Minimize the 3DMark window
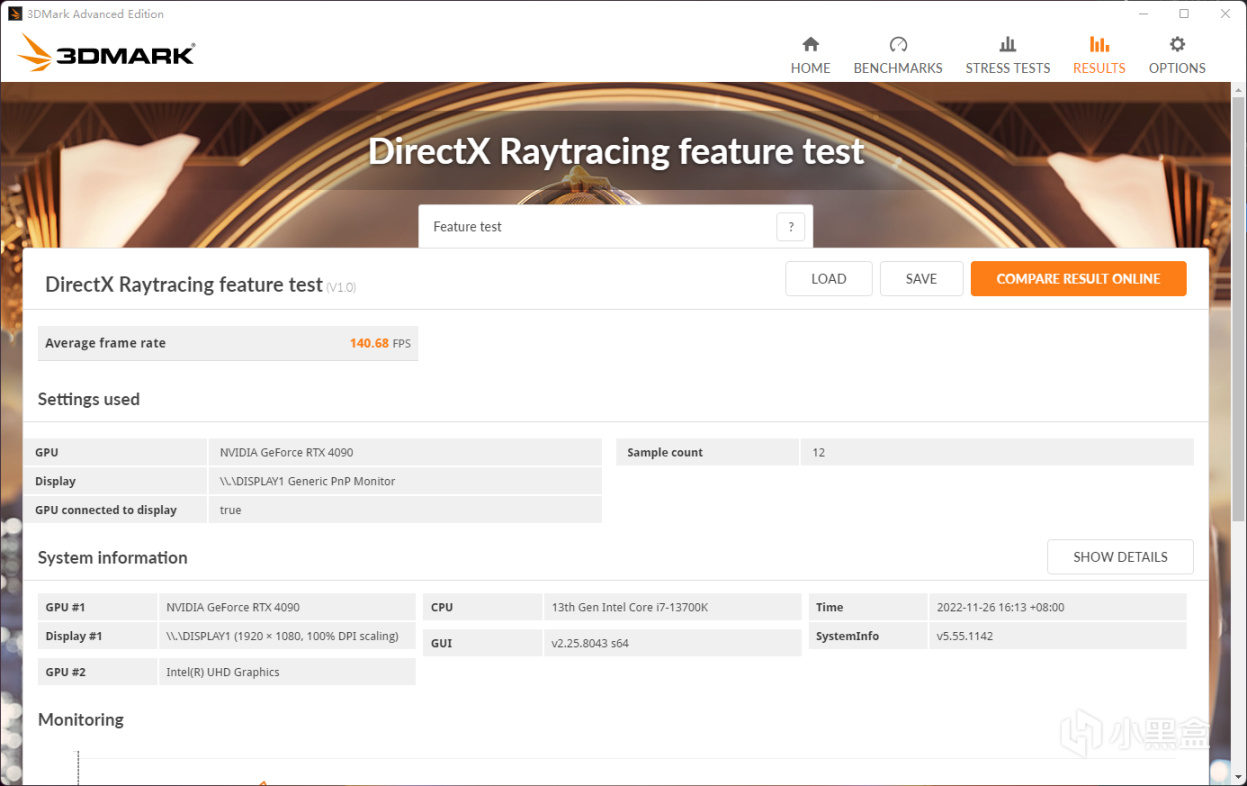Viewport: 1247px width, 786px height. click(1143, 14)
